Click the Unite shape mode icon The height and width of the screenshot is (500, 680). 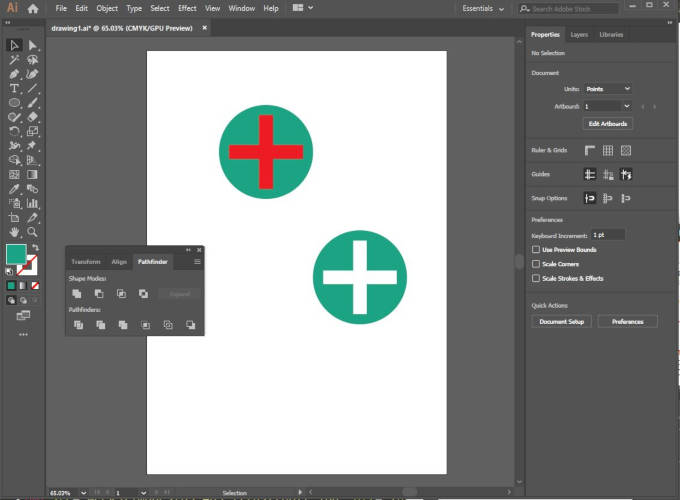(77, 294)
